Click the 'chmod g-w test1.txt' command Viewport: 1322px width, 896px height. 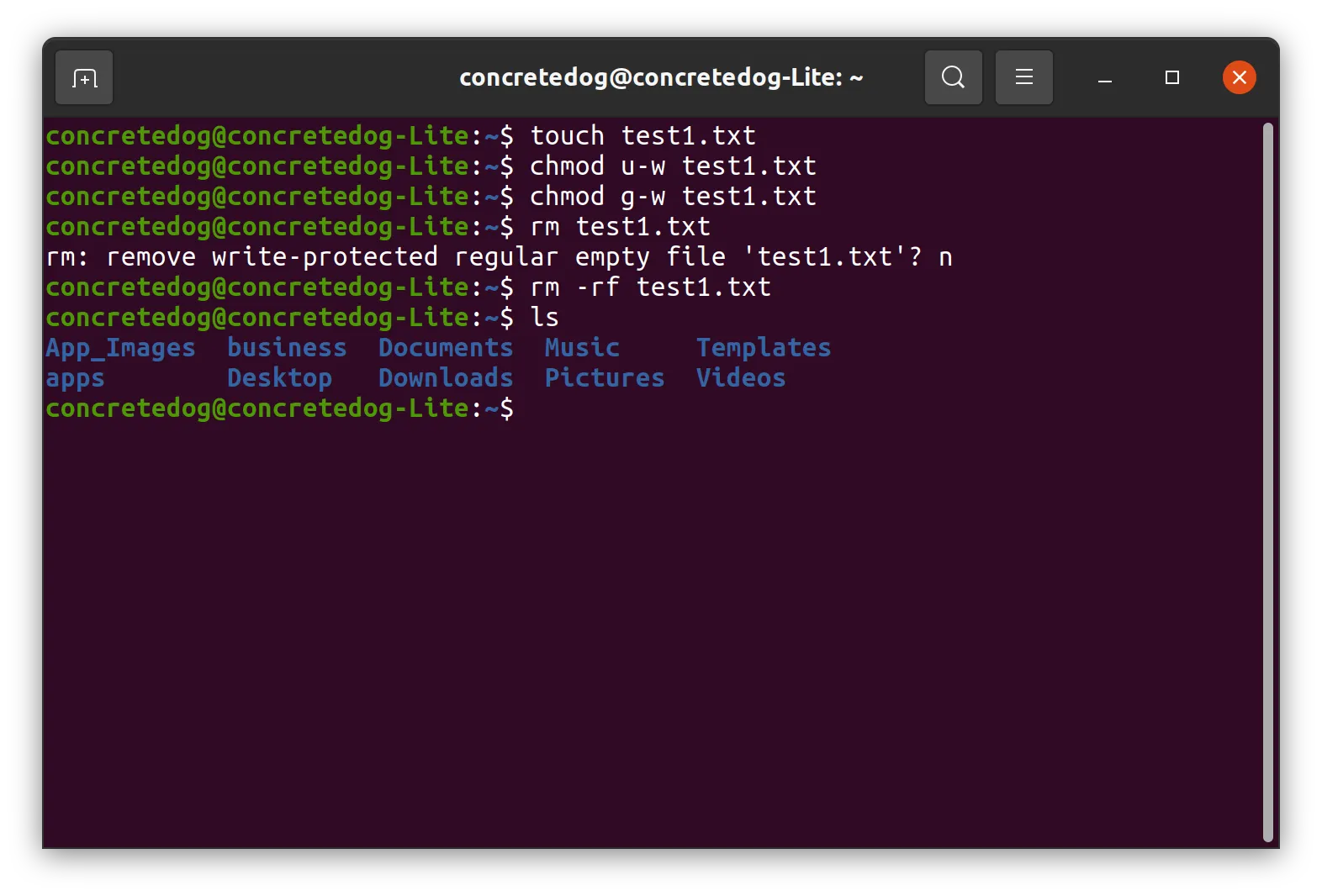pyautogui.click(x=673, y=196)
